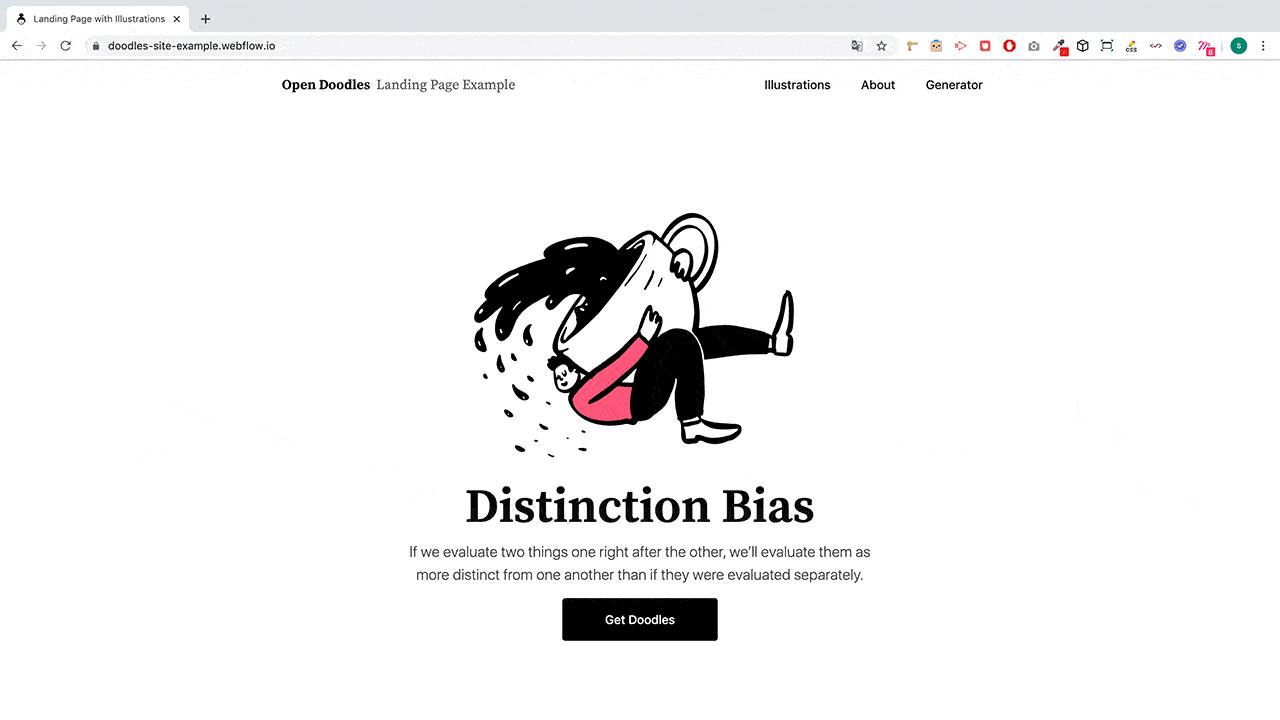This screenshot has height=720, width=1280.
Task: Click the 3D cube extension icon
Action: (x=1083, y=46)
